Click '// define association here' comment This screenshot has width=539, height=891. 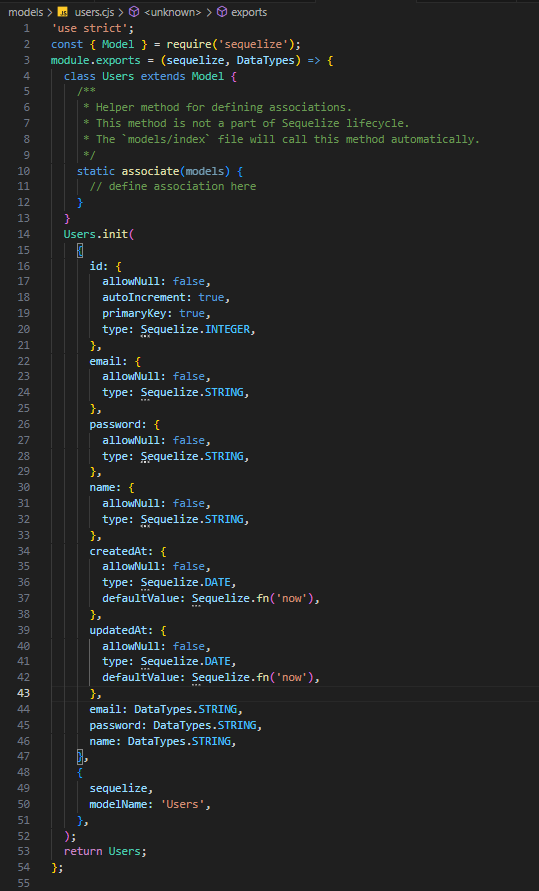[x=173, y=186]
